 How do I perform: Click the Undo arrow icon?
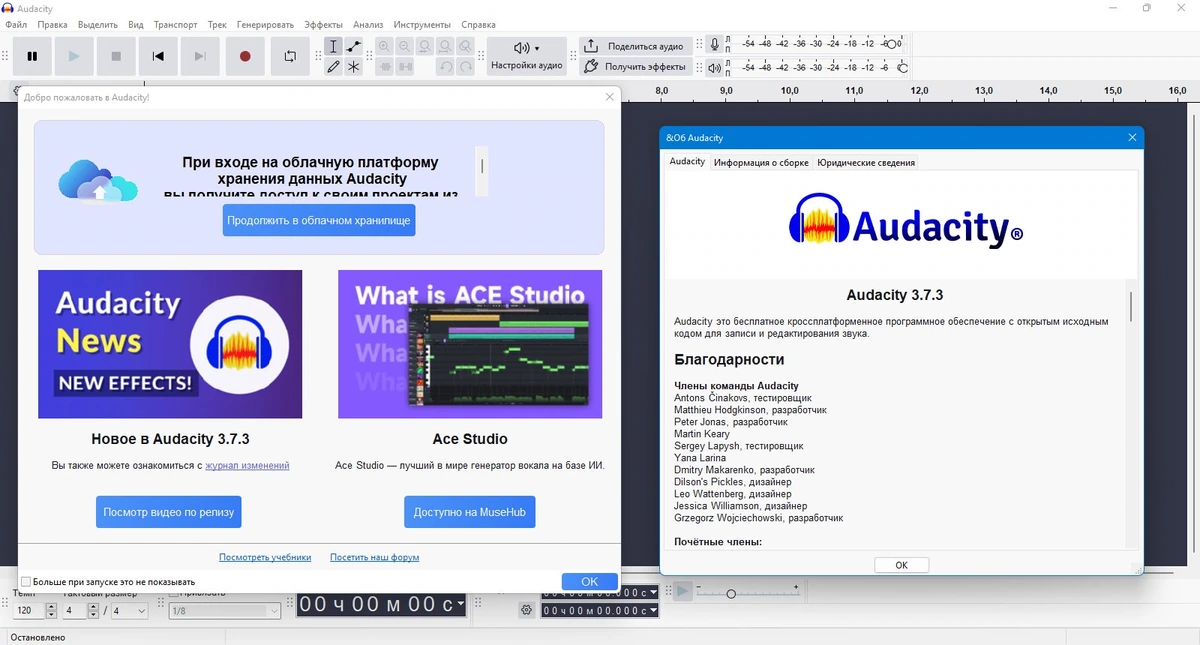[x=445, y=67]
